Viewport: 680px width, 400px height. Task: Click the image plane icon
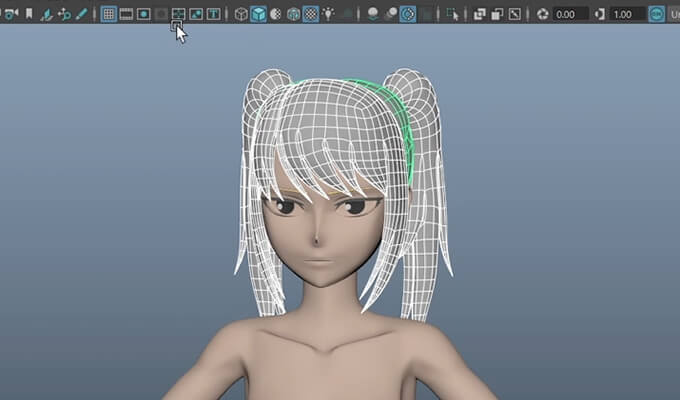(x=46, y=14)
